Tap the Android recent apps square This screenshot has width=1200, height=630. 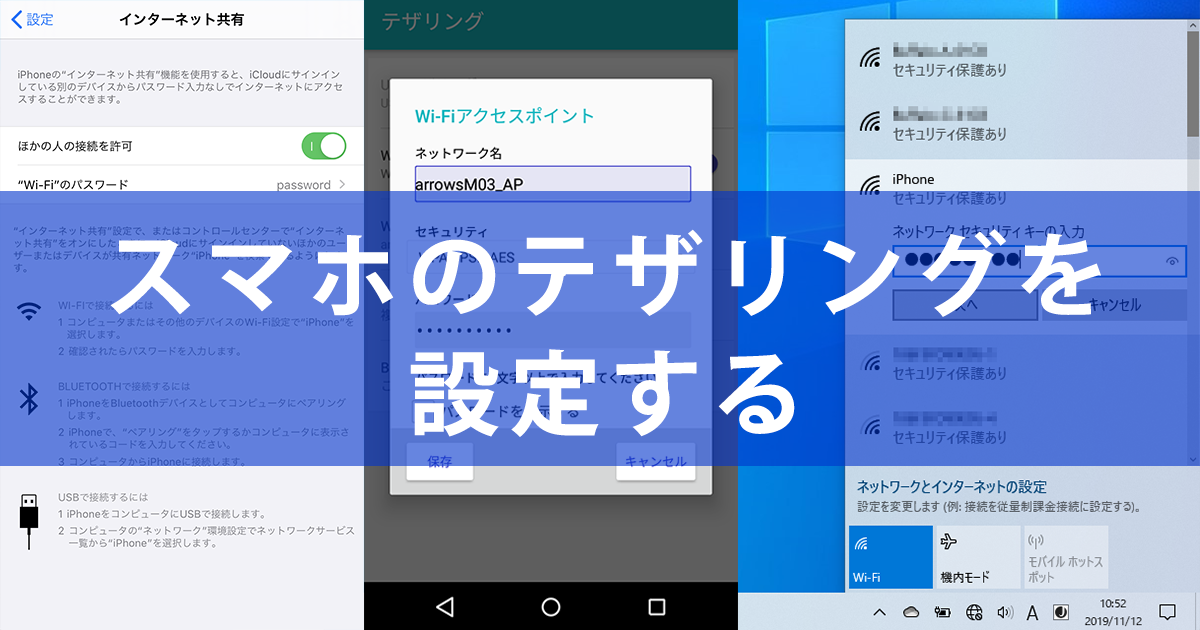pos(657,606)
